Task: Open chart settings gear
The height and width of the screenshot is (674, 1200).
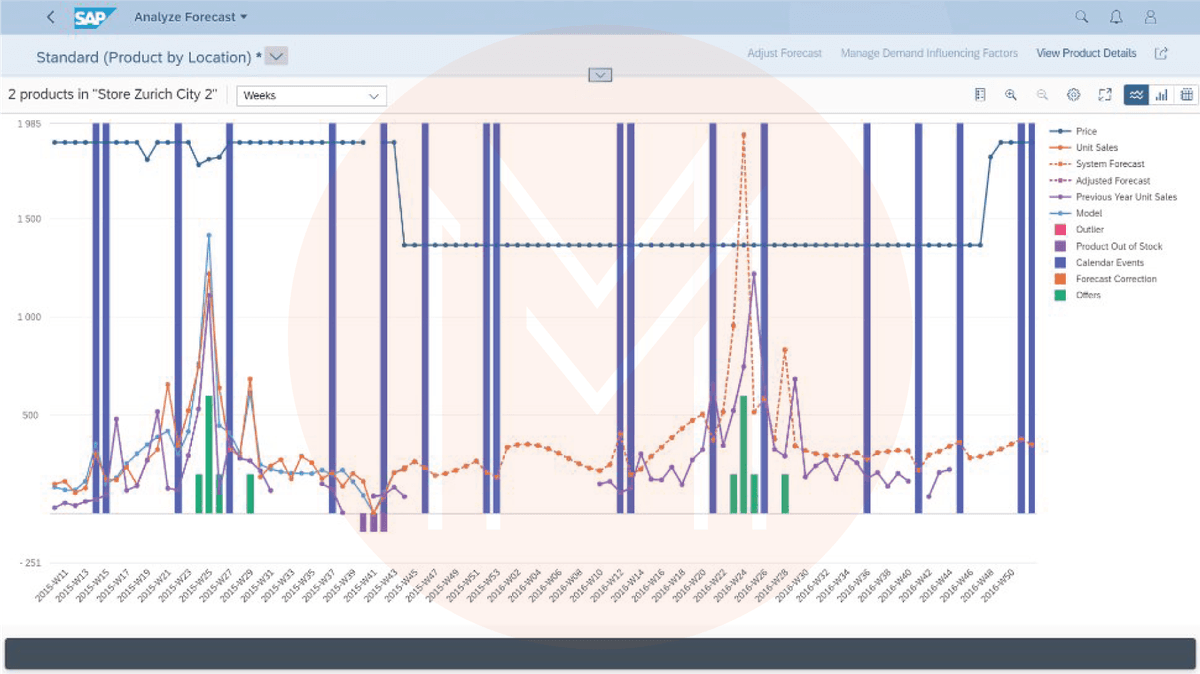Action: 1073,95
